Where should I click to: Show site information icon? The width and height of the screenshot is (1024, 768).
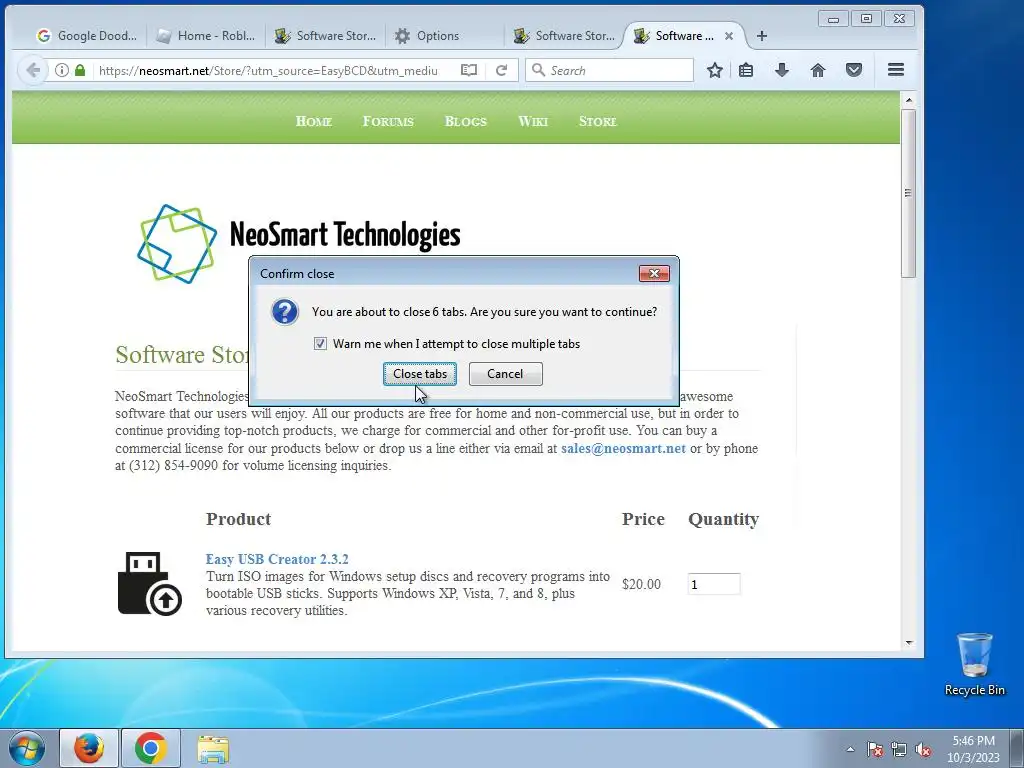coord(61,70)
